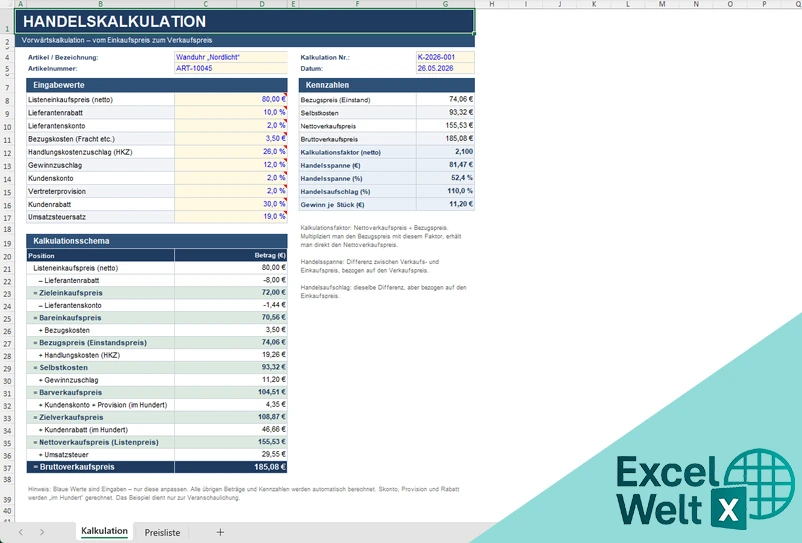Image resolution: width=802 pixels, height=543 pixels.
Task: Select the Zielverkaufspreis amount 108,87 €
Action: point(231,417)
